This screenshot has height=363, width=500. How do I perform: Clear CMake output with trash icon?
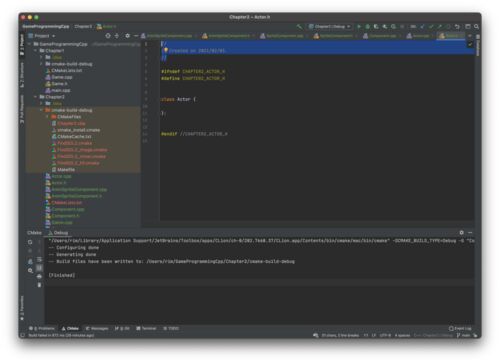39,285
